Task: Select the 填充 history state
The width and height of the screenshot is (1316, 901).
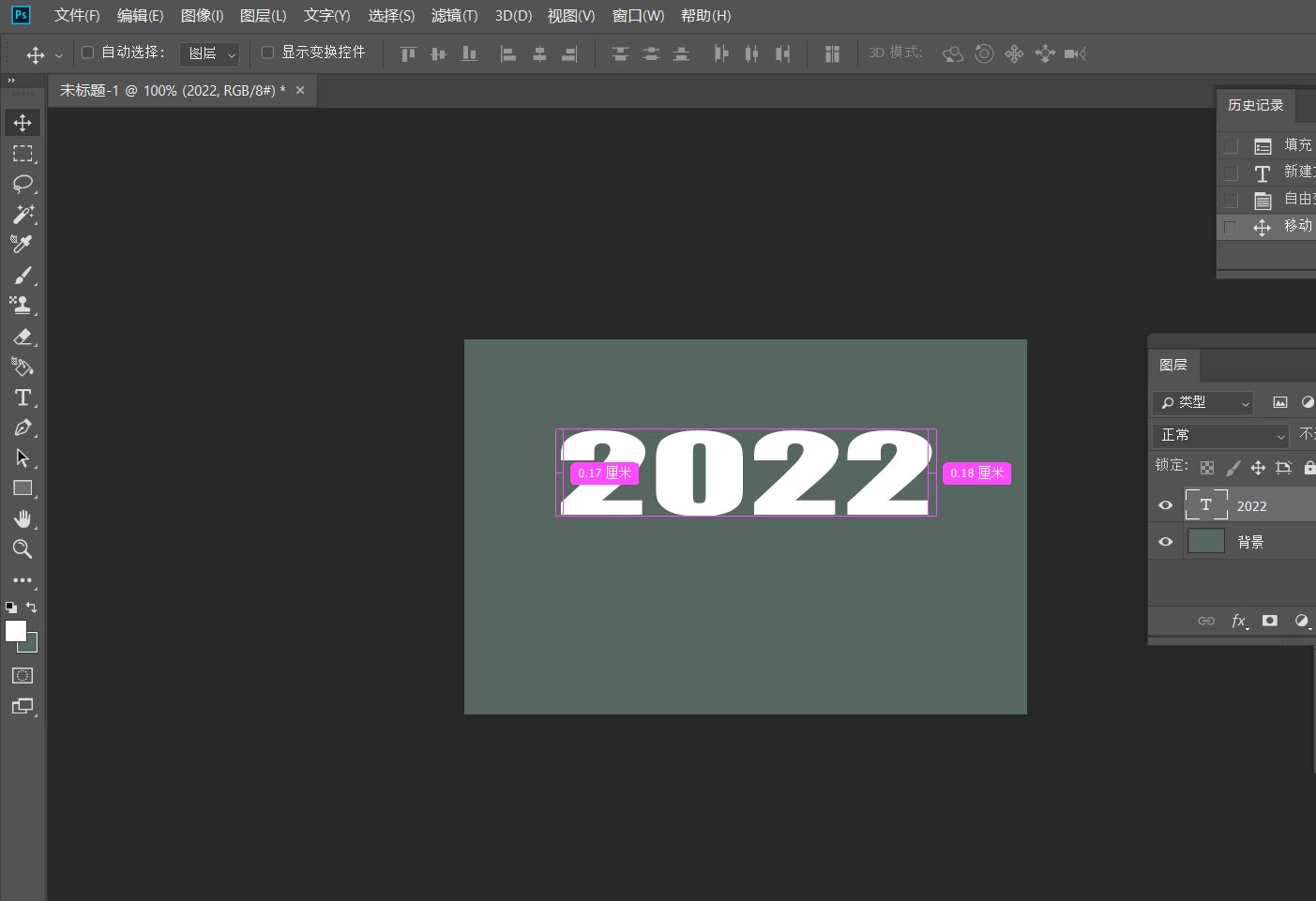Action: click(x=1266, y=145)
